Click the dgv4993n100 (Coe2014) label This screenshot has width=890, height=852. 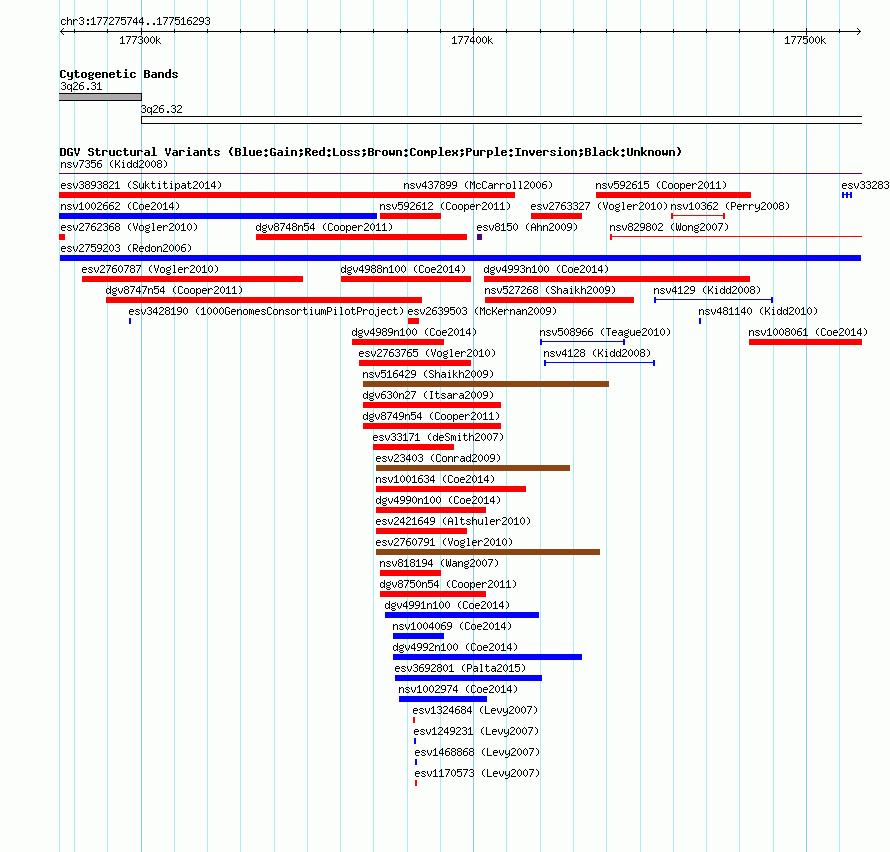[x=546, y=269]
